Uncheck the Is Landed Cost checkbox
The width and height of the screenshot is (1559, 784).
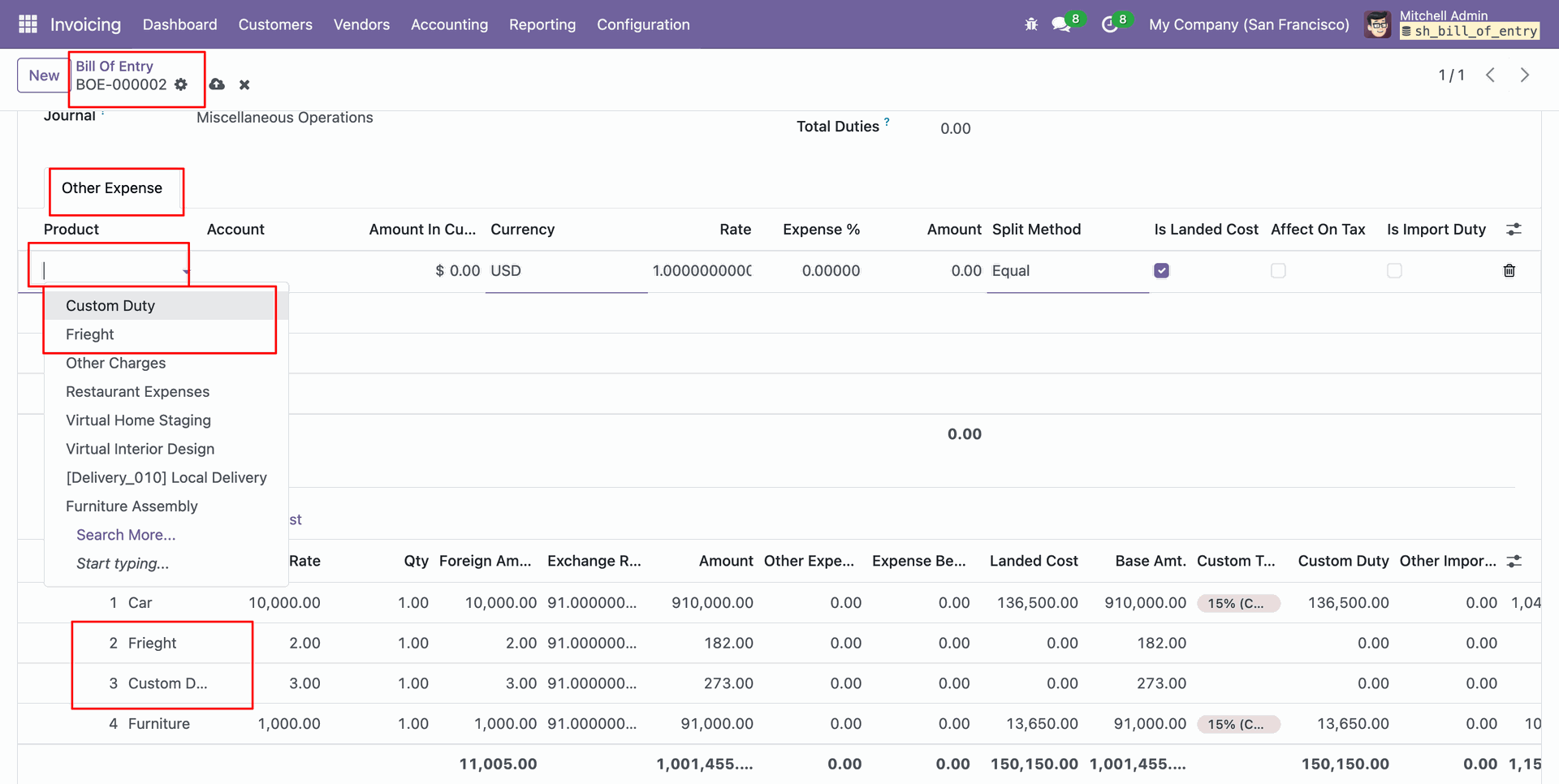[1161, 270]
